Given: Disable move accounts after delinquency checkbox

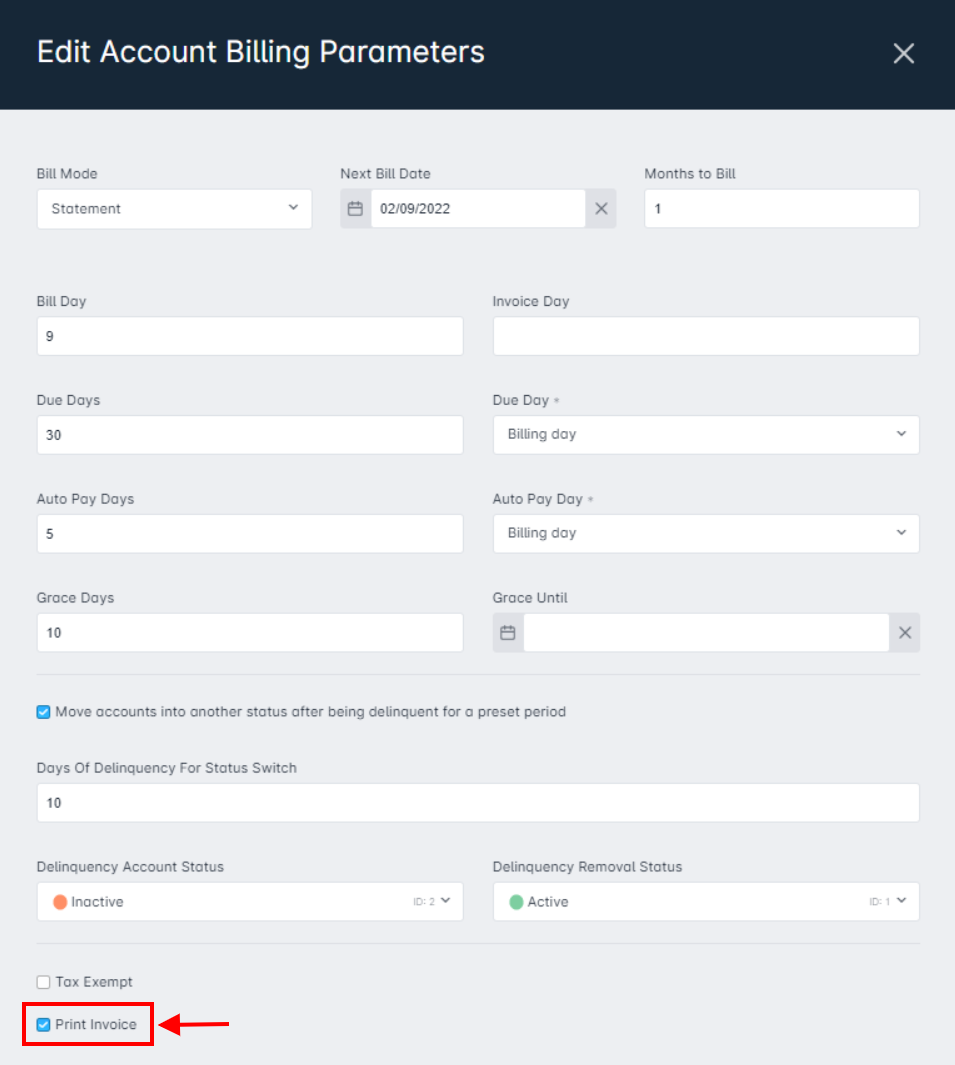Looking at the screenshot, I should 43,712.
